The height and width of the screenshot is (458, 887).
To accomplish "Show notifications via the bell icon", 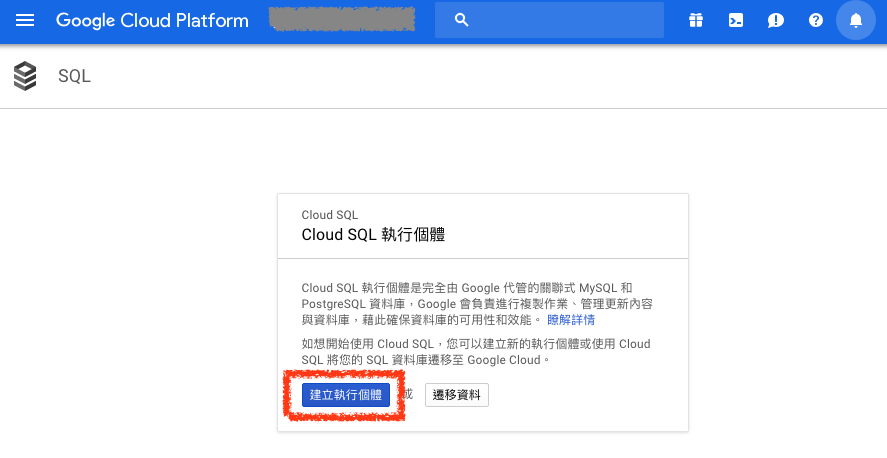I will (855, 20).
